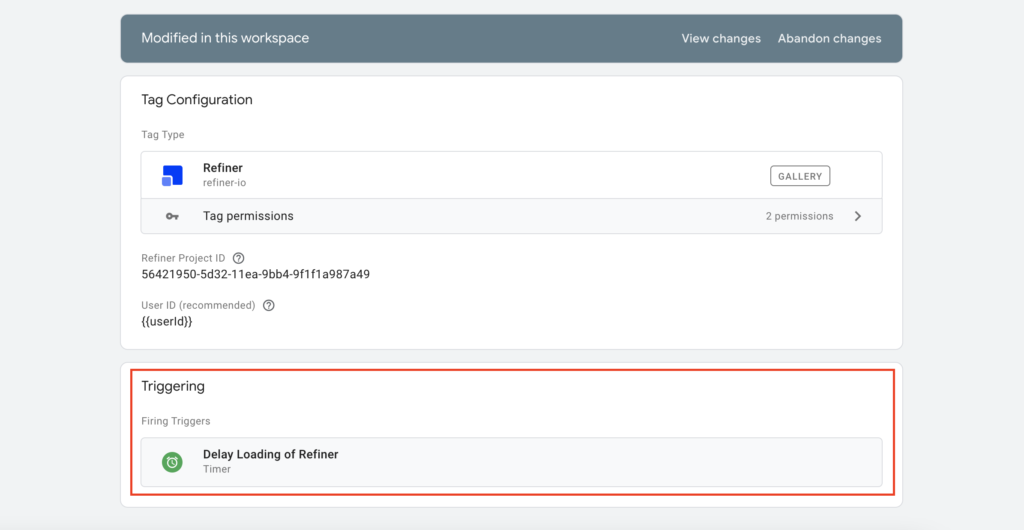Click the 2 permissions text

[799, 216]
